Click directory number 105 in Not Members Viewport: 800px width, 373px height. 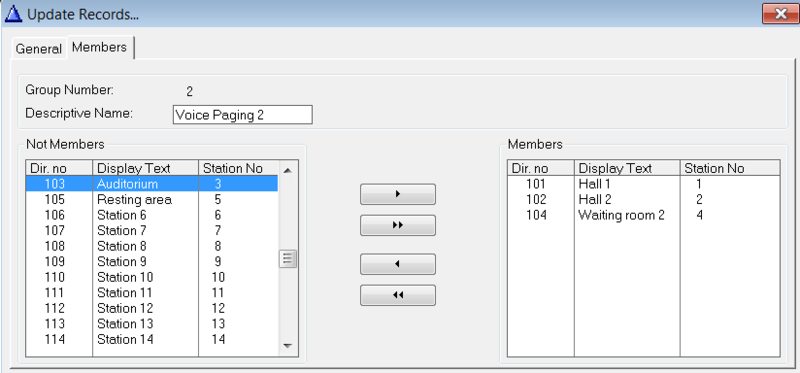pos(55,200)
